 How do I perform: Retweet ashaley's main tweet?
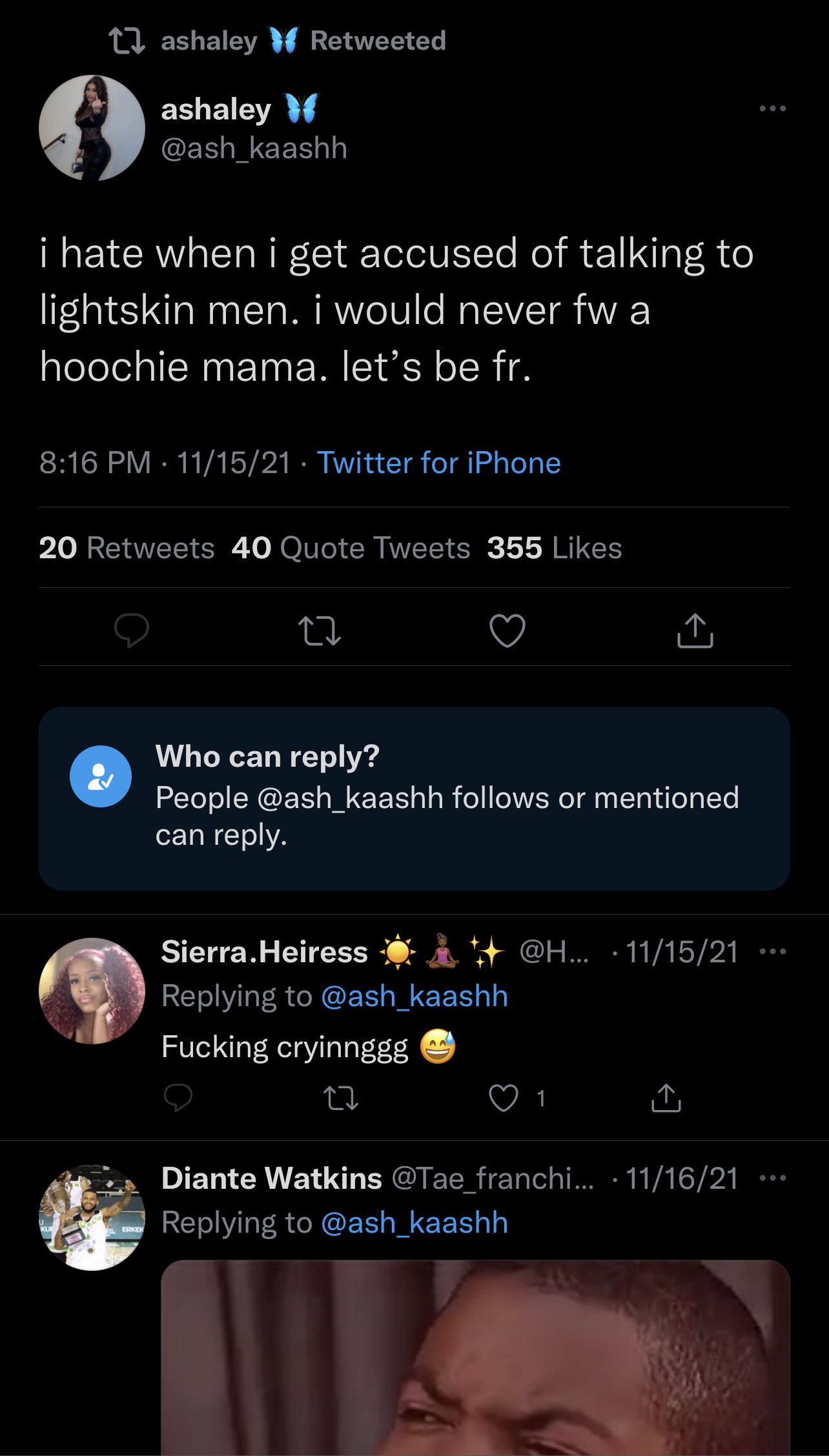(319, 631)
